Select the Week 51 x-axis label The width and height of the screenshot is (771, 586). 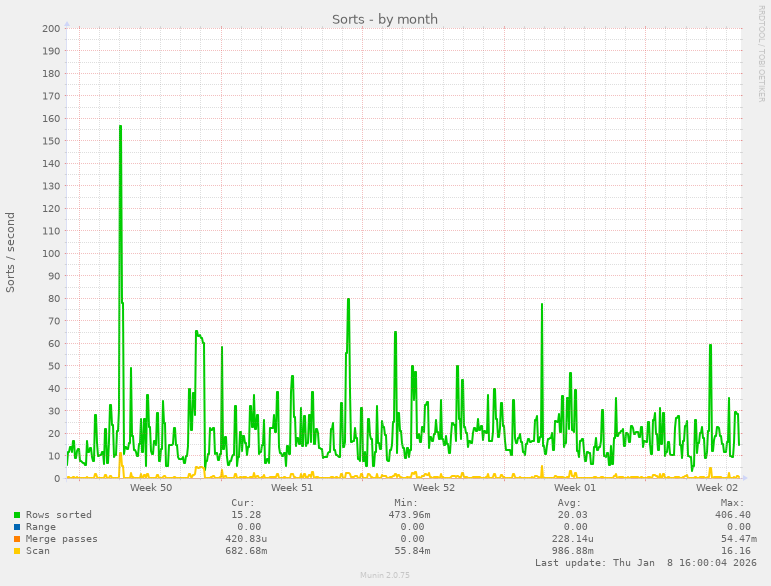292,488
